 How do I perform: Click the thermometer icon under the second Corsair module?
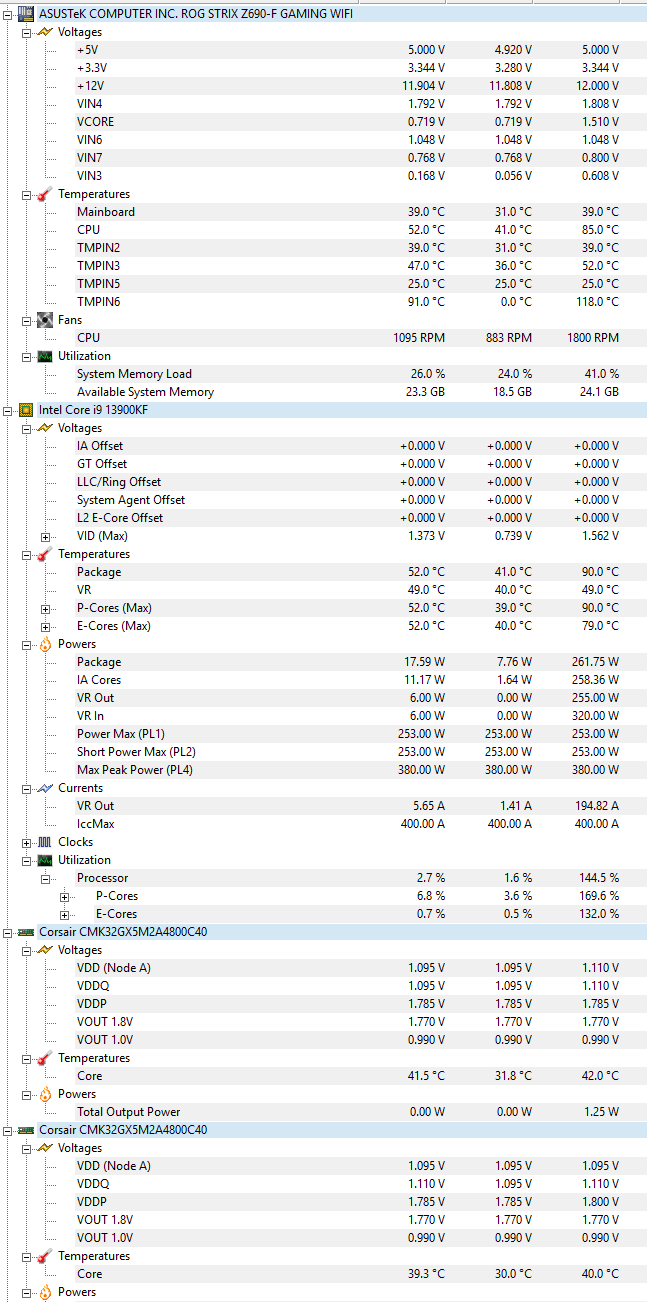point(44,1256)
